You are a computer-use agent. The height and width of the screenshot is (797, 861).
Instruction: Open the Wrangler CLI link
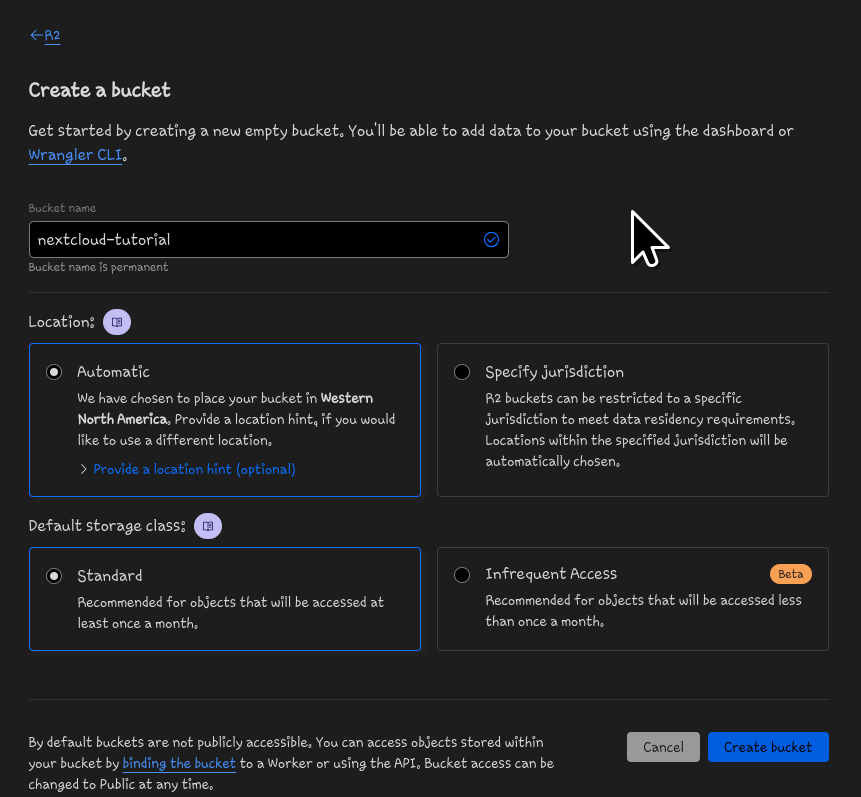pyautogui.click(x=77, y=155)
